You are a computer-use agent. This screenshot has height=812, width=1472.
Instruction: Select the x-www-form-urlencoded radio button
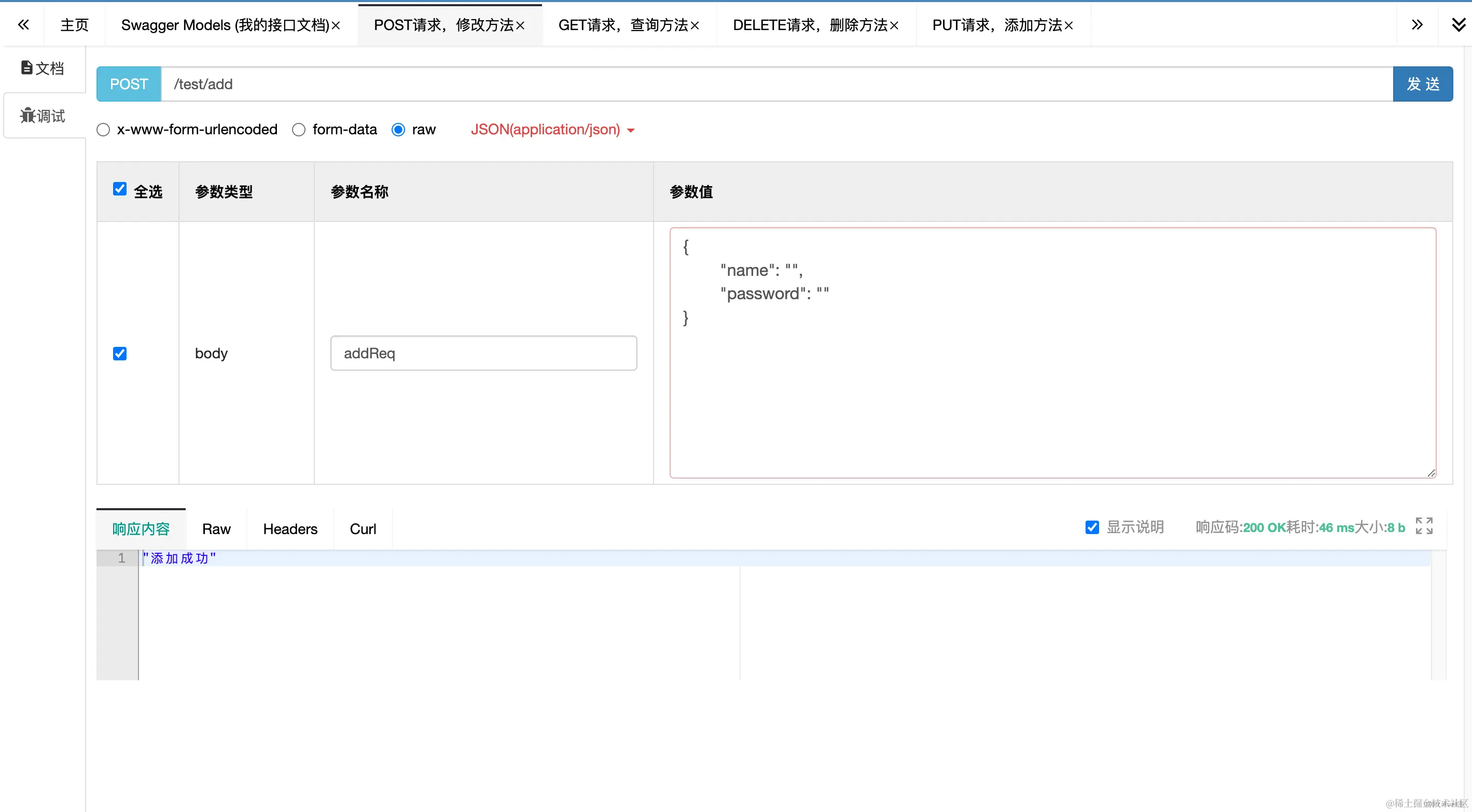tap(103, 130)
